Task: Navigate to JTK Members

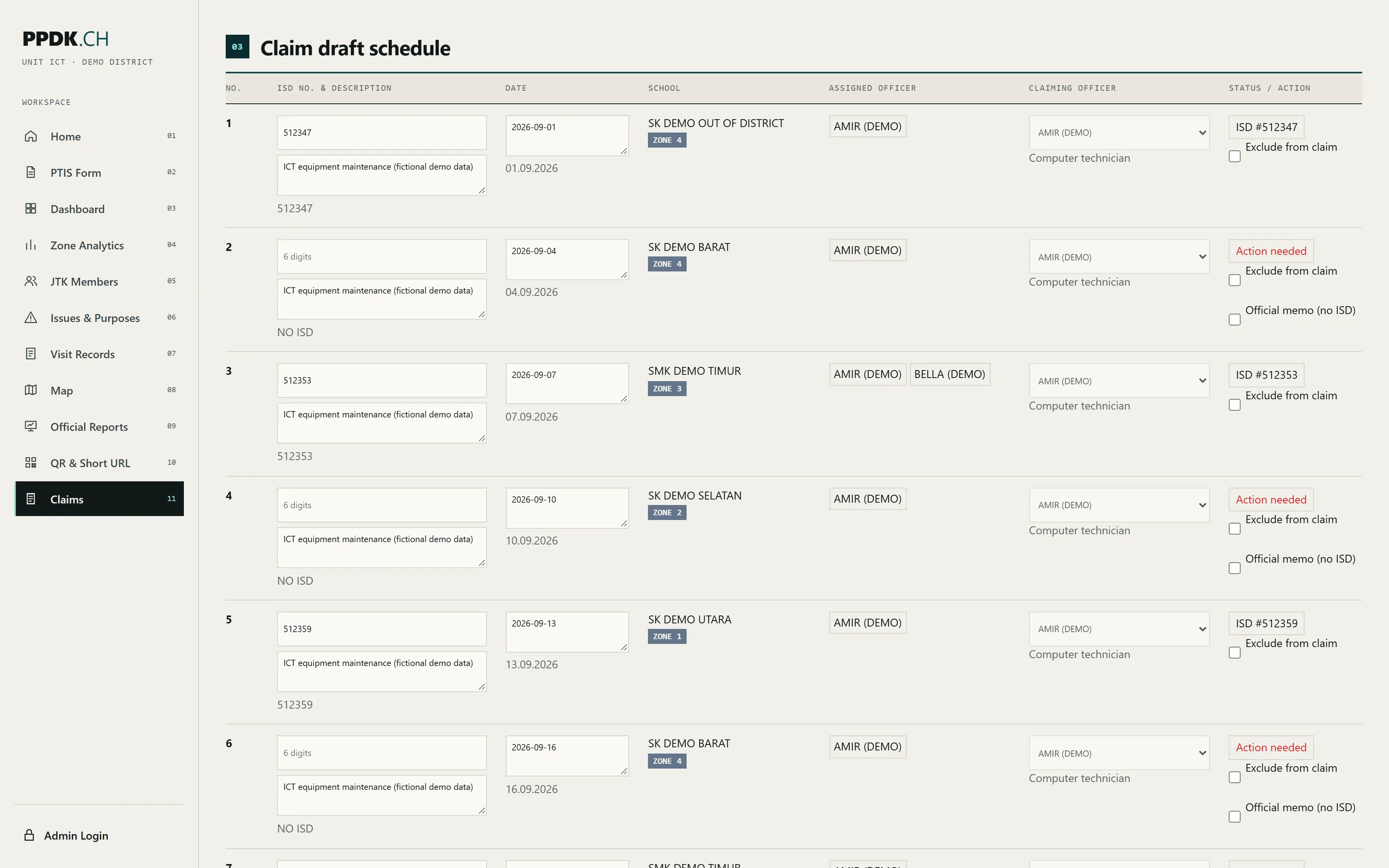Action: (x=99, y=281)
